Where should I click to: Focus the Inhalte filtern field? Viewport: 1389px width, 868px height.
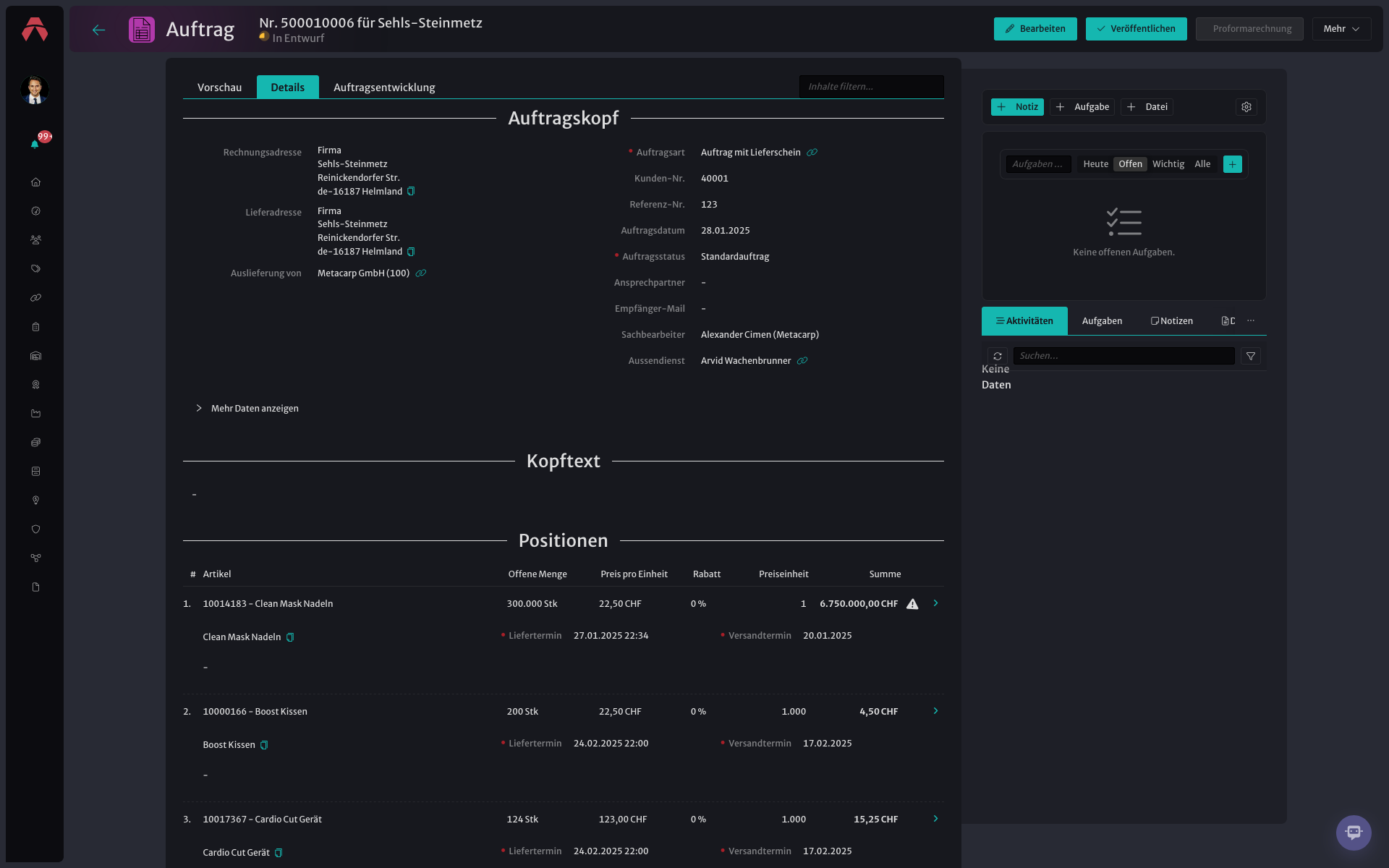(872, 87)
